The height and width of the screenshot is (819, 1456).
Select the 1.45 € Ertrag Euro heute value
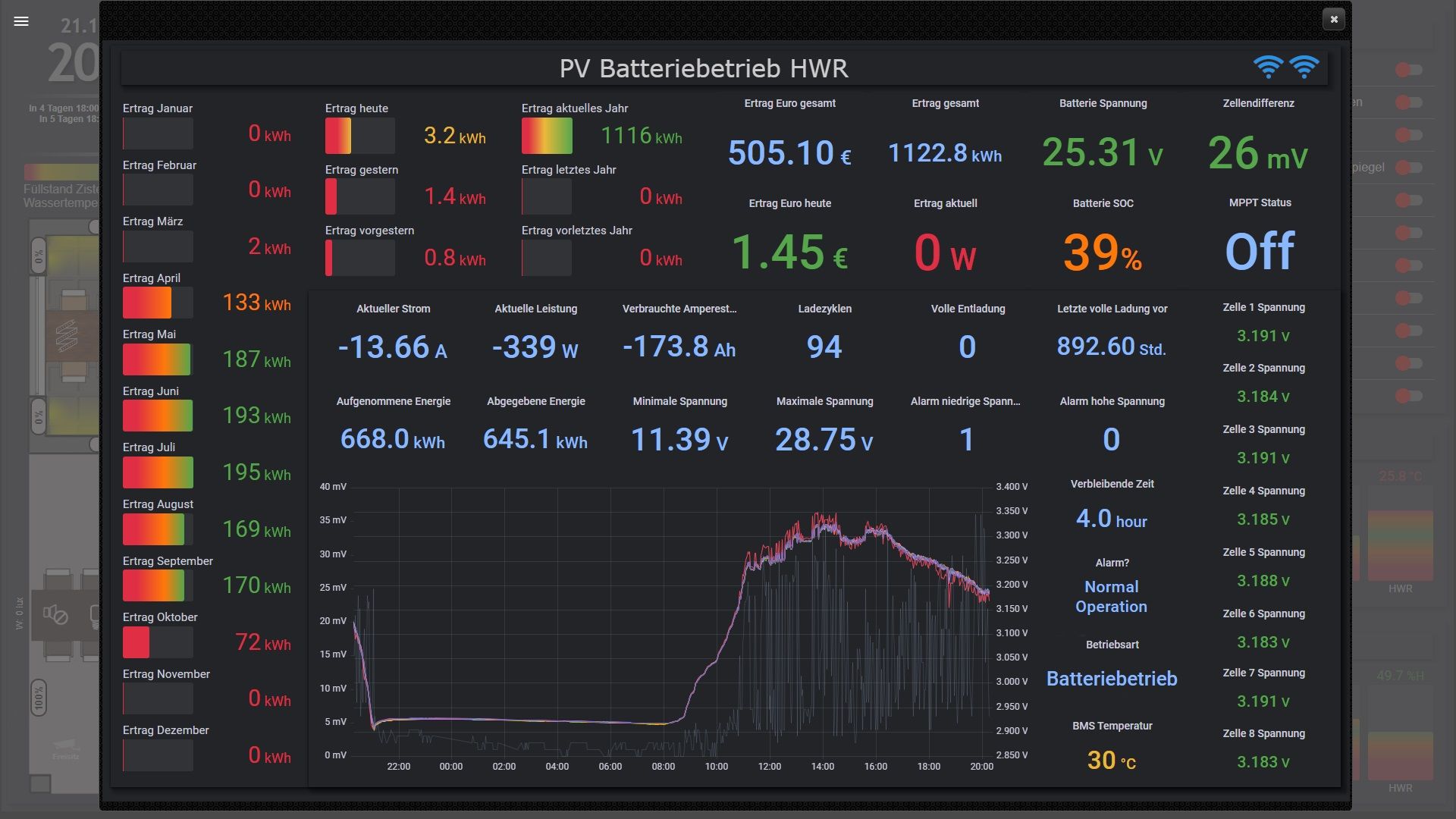pyautogui.click(x=789, y=253)
